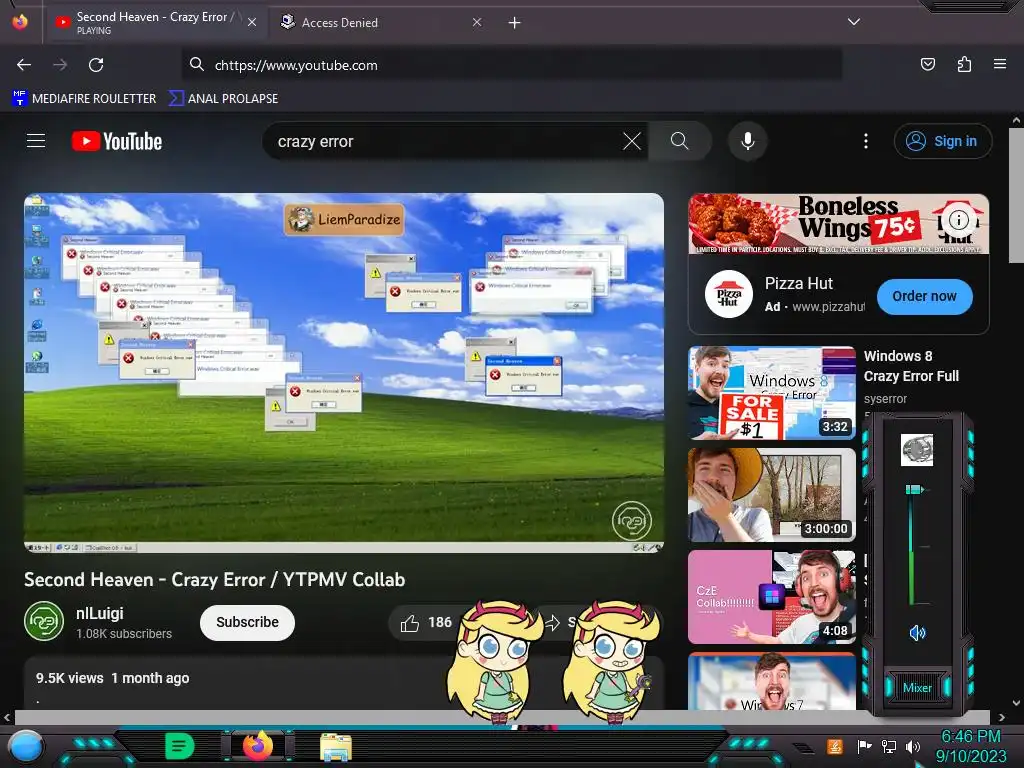This screenshot has width=1024, height=768.
Task: Click the Pizza Hut logo in ad
Action: [x=728, y=295]
